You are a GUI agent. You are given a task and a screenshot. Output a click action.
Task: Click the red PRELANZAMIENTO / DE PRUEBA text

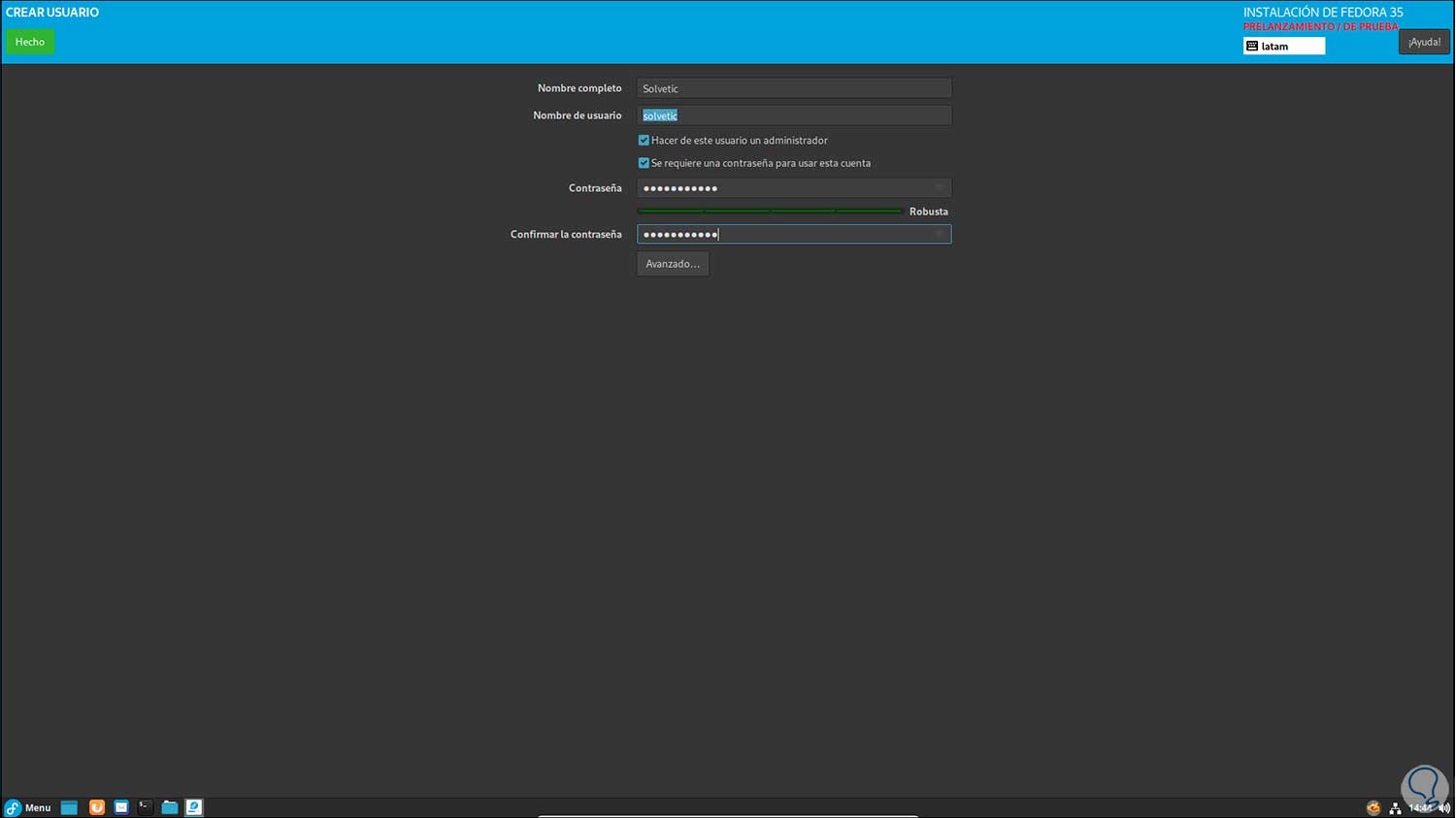(x=1321, y=27)
